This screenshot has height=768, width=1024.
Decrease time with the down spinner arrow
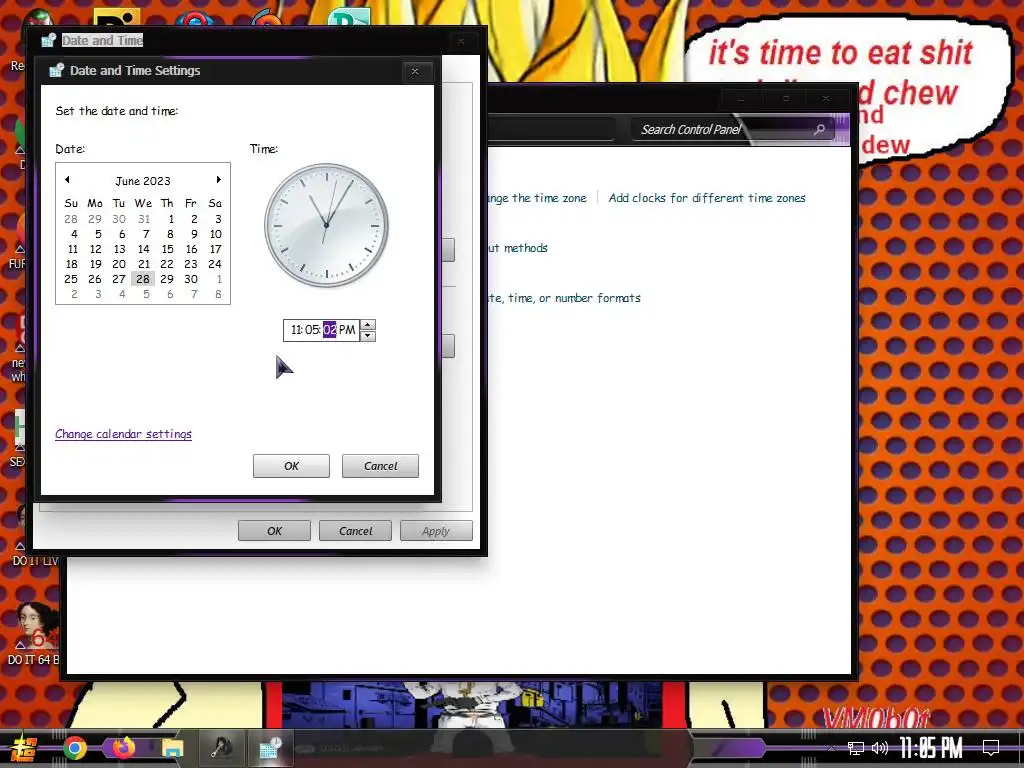click(x=368, y=336)
